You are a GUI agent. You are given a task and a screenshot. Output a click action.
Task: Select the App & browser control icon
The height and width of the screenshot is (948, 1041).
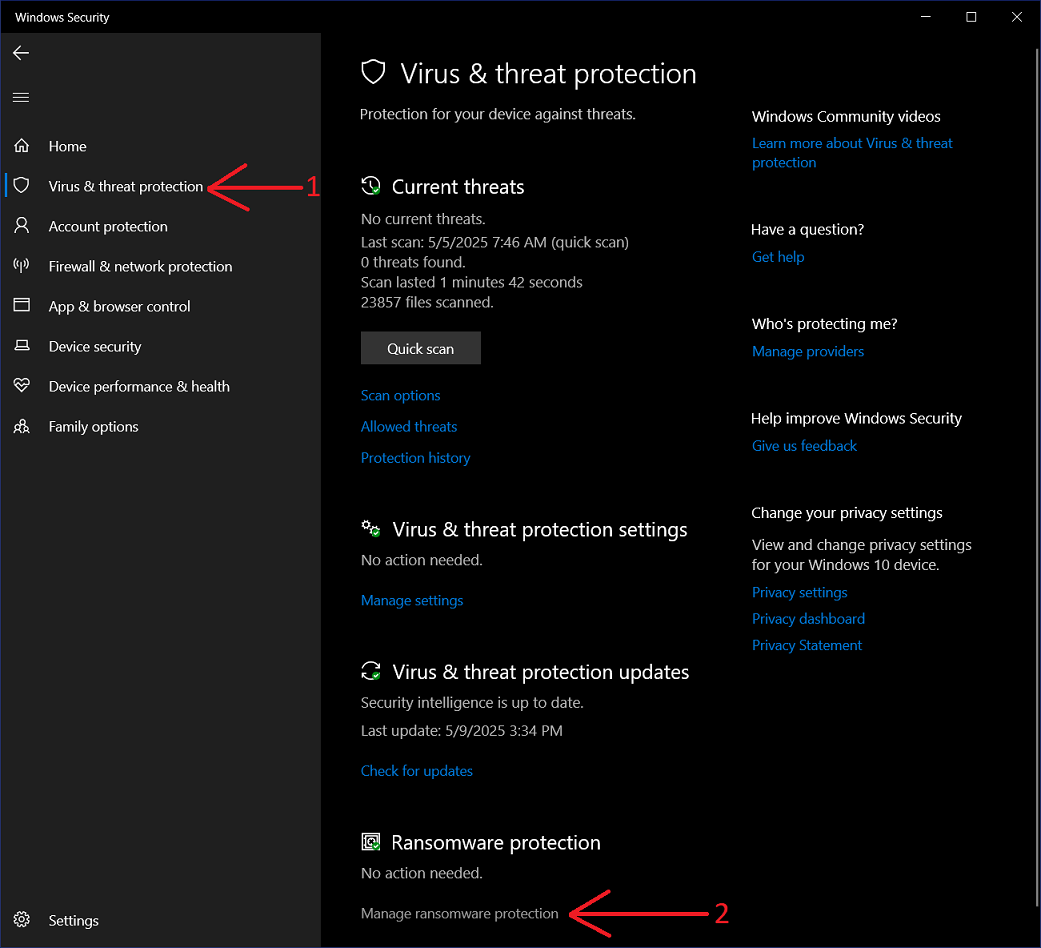tap(21, 305)
